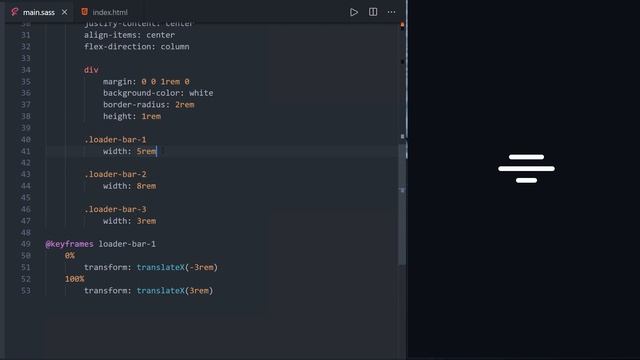Close the main.sass tab
The height and width of the screenshot is (360, 640).
pyautogui.click(x=64, y=12)
